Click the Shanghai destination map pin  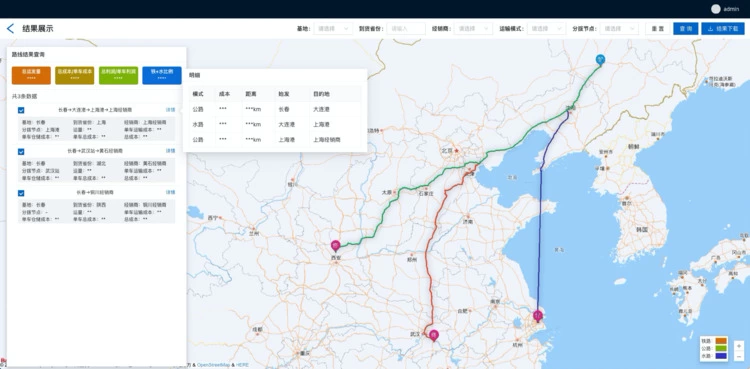(538, 316)
